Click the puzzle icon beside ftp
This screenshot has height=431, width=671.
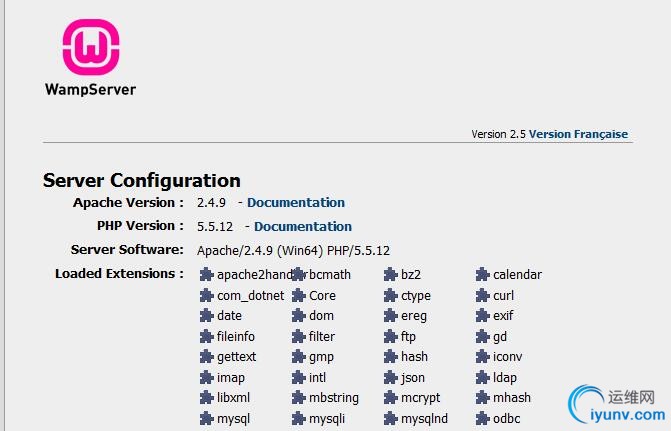click(x=391, y=336)
